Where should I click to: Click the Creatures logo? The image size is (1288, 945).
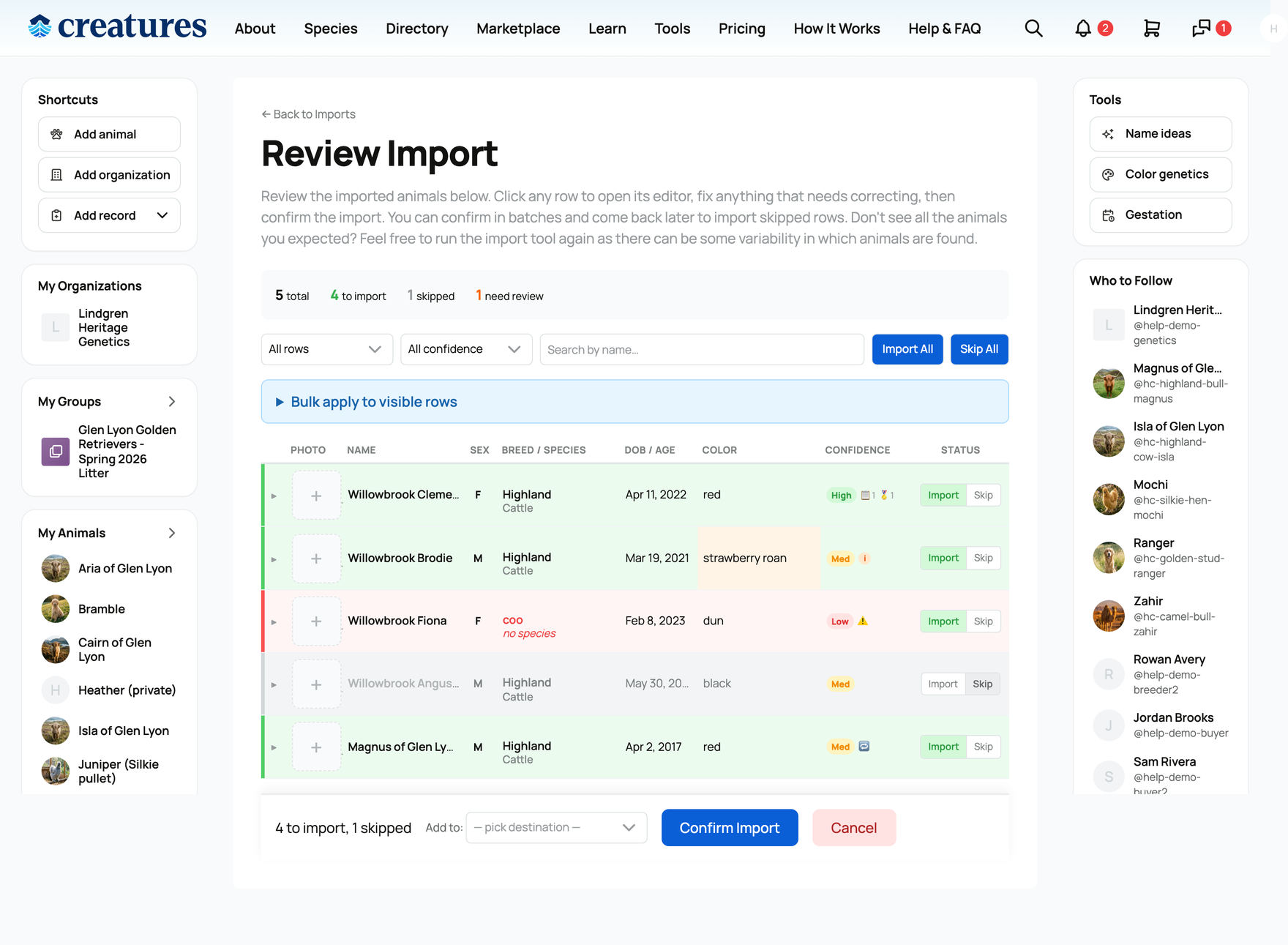(x=117, y=26)
